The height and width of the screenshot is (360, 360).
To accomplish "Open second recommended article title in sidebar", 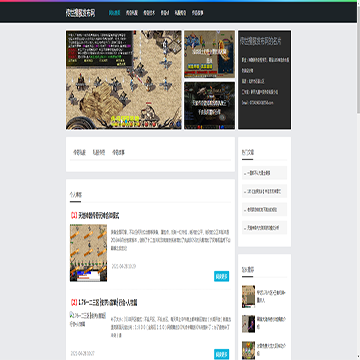I will [271, 324].
